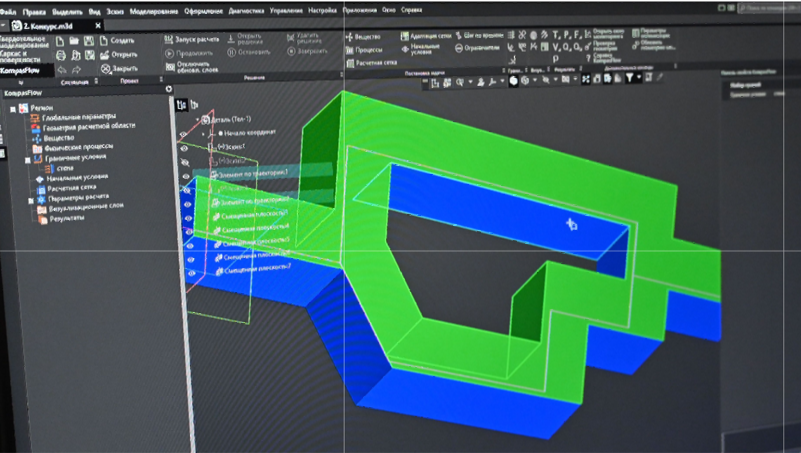The width and height of the screenshot is (801, 453).
Task: Click the Адаптация сетки icon
Action: tap(405, 36)
